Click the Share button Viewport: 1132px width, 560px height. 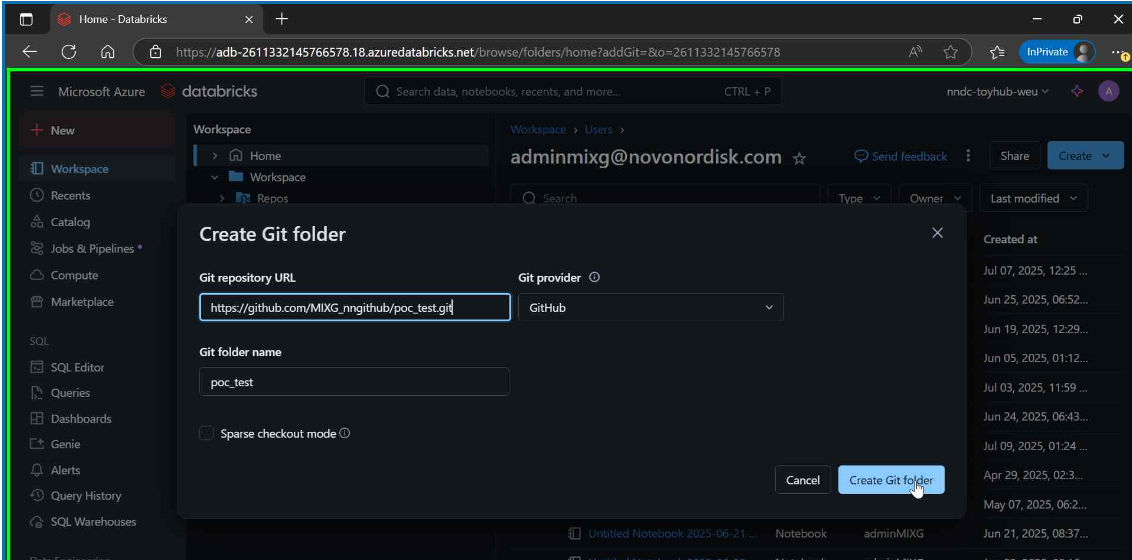click(1014, 156)
